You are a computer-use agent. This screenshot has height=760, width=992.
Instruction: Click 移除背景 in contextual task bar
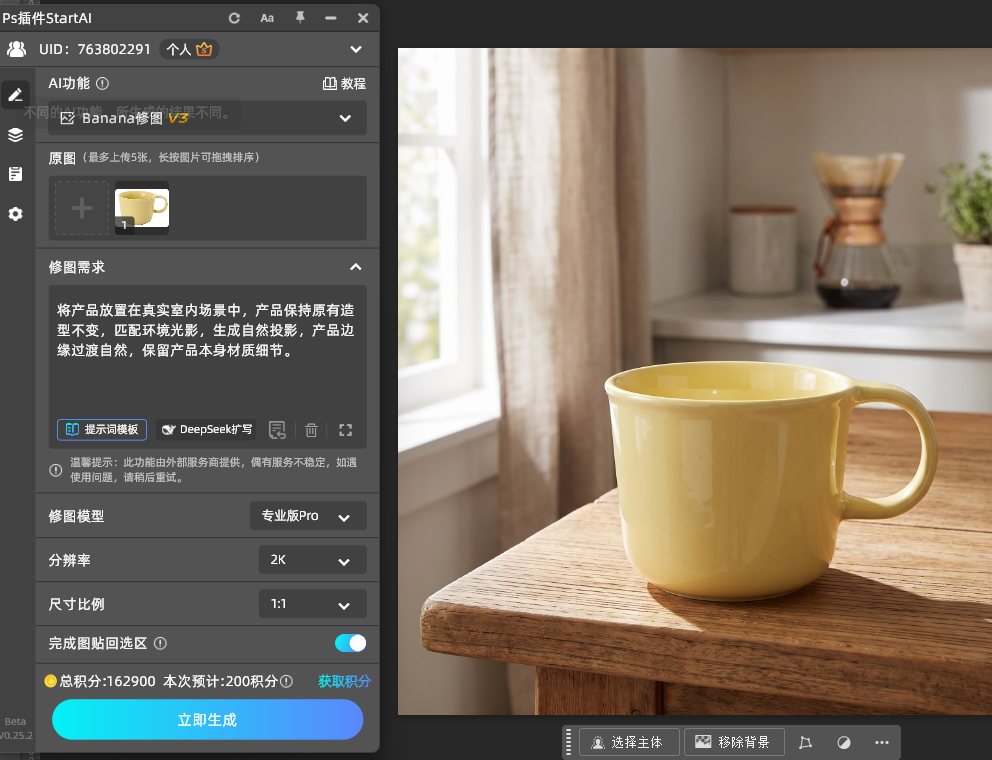(734, 742)
